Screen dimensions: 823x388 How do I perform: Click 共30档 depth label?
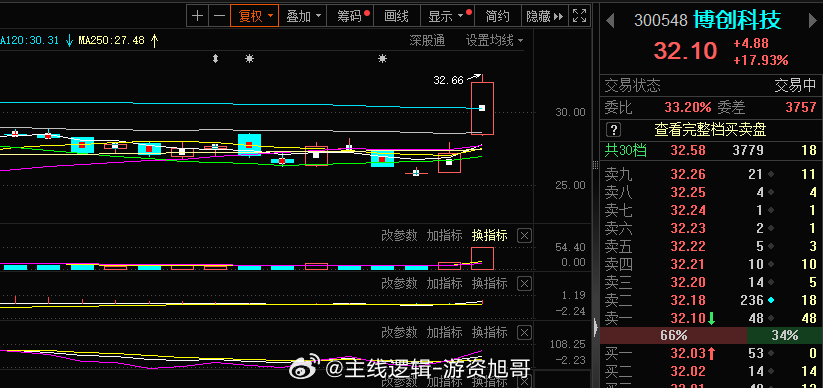(x=626, y=151)
